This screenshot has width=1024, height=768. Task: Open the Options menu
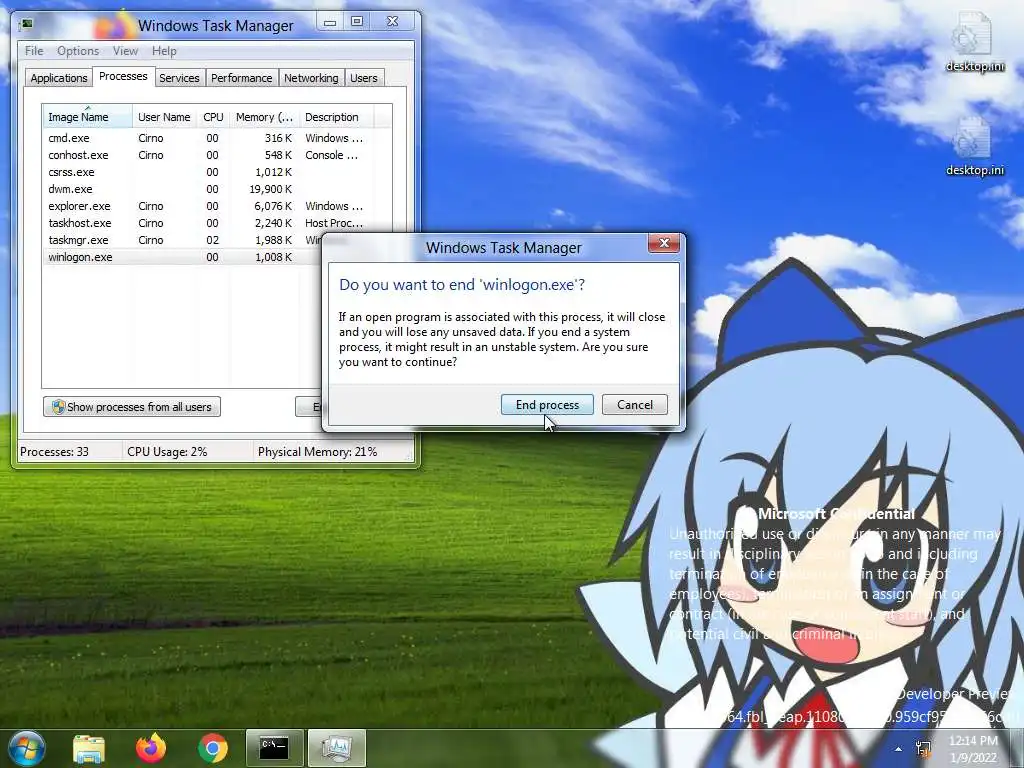78,51
